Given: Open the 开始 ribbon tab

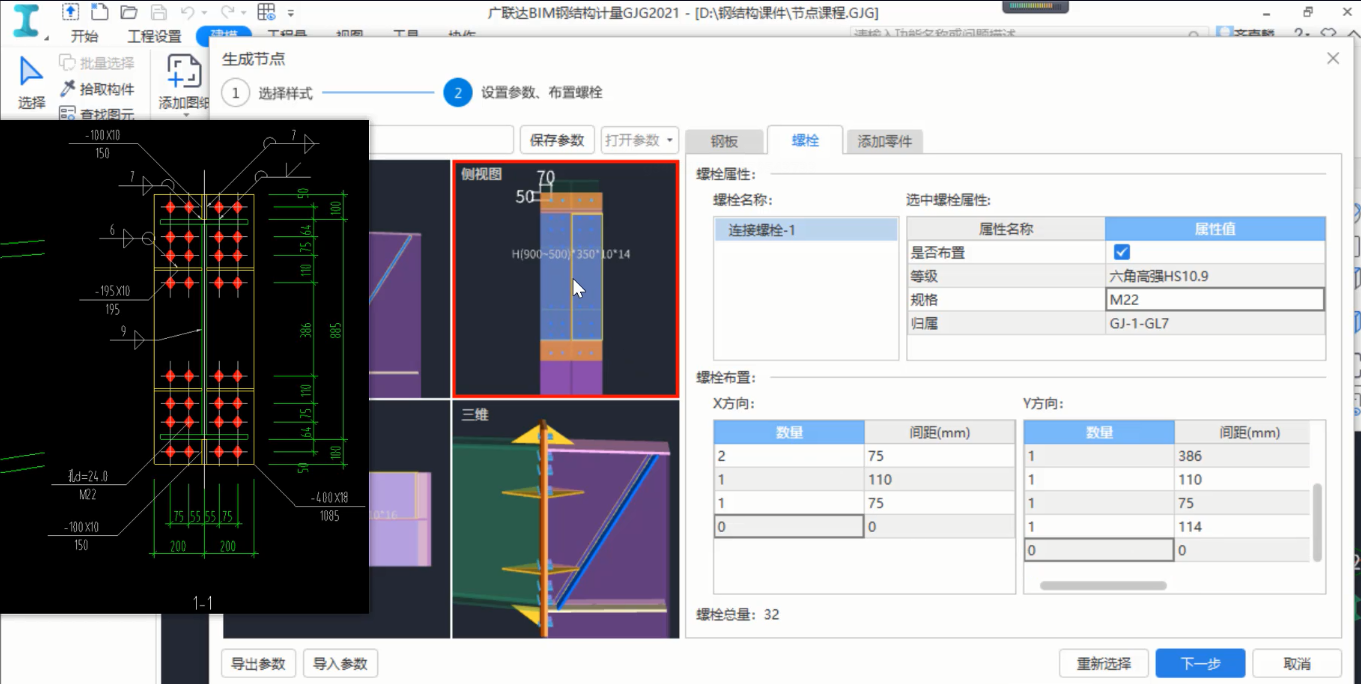Looking at the screenshot, I should pyautogui.click(x=84, y=36).
